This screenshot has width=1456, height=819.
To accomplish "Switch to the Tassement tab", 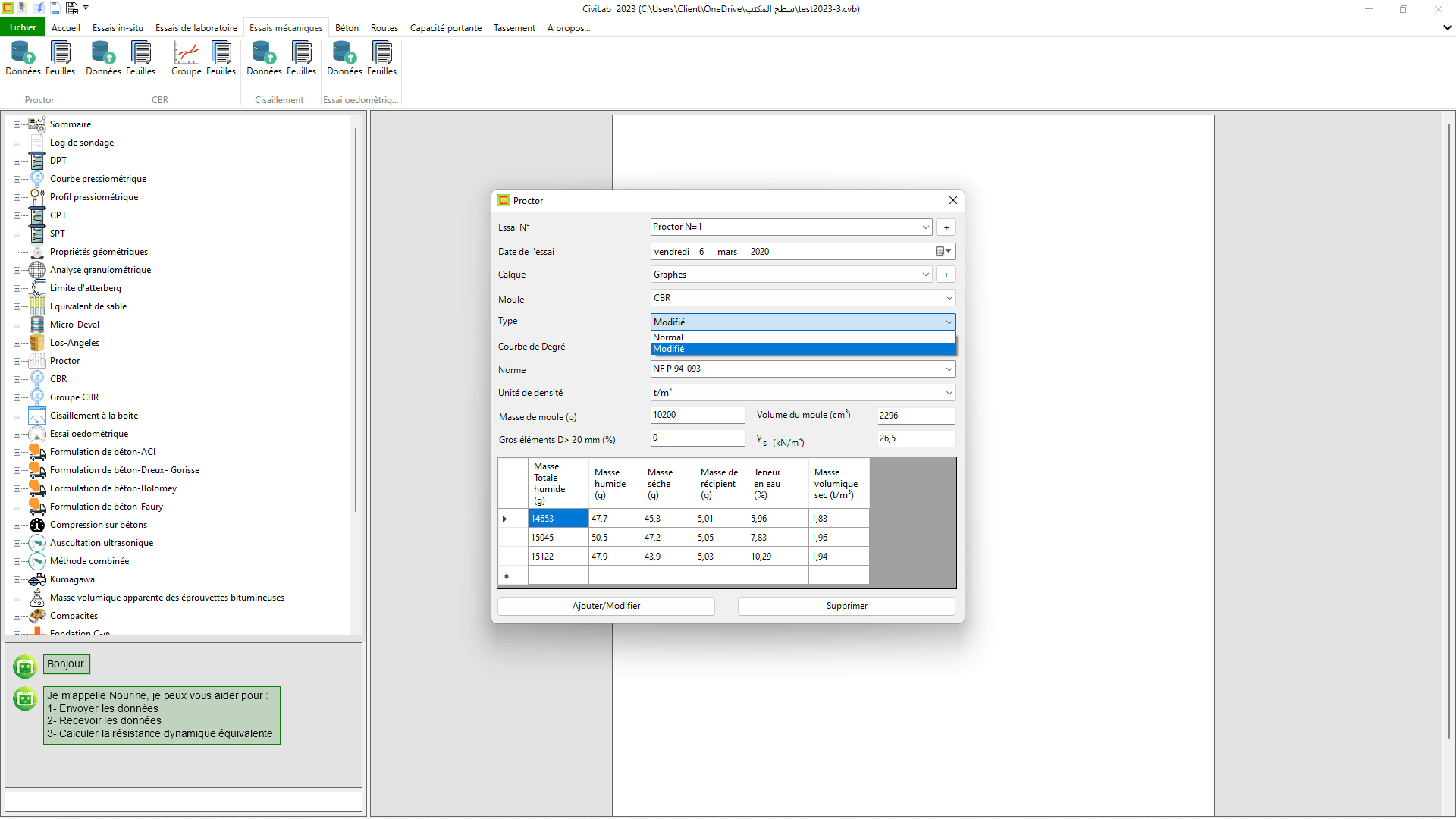I will pos(514,28).
